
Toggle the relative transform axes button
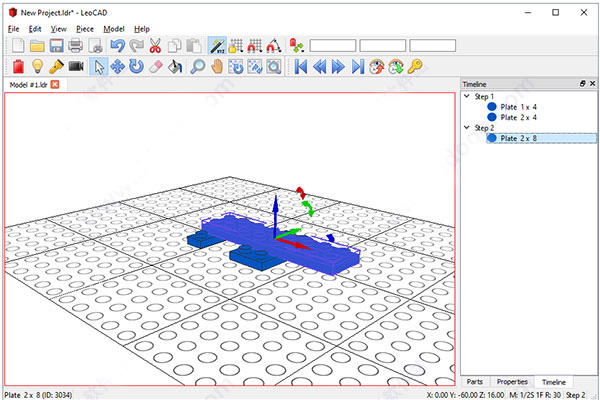coord(217,46)
